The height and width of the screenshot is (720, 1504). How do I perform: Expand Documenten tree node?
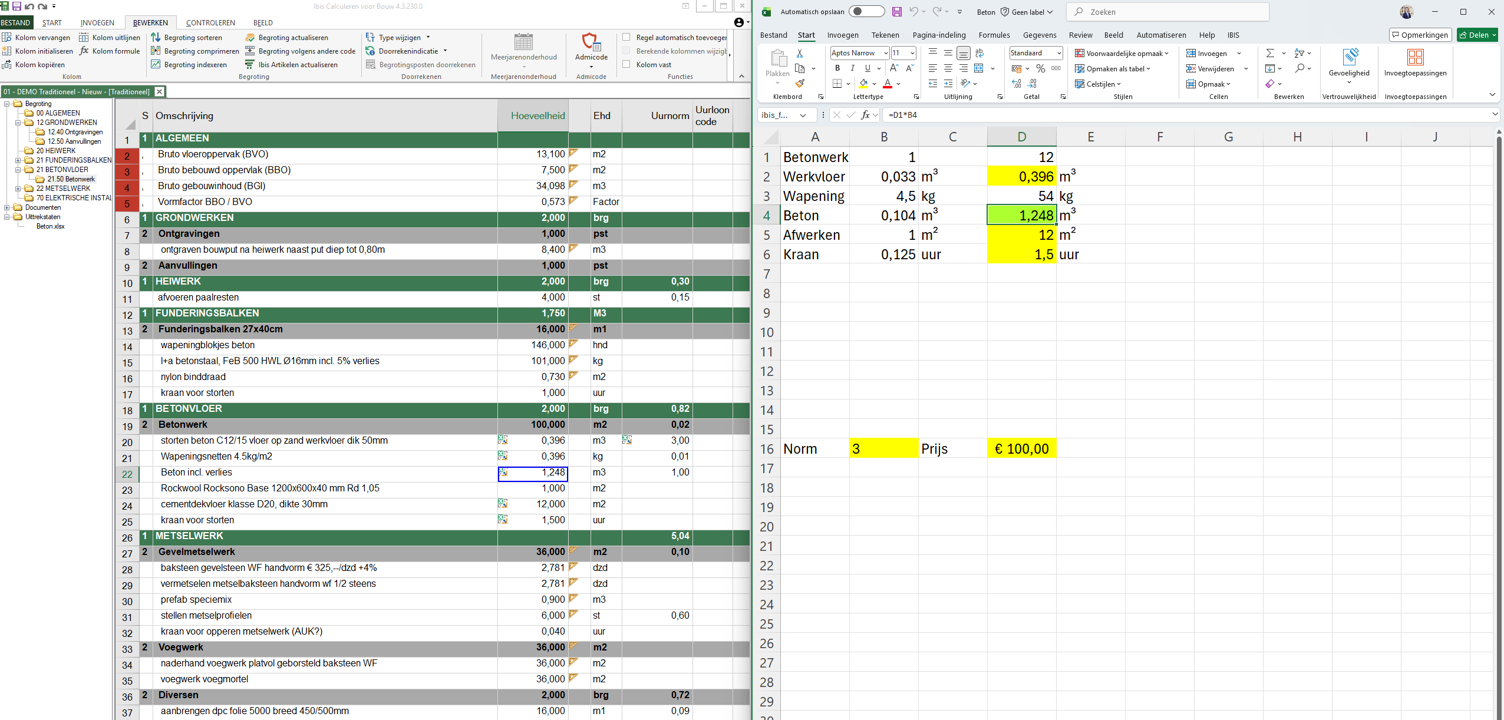tap(7, 207)
